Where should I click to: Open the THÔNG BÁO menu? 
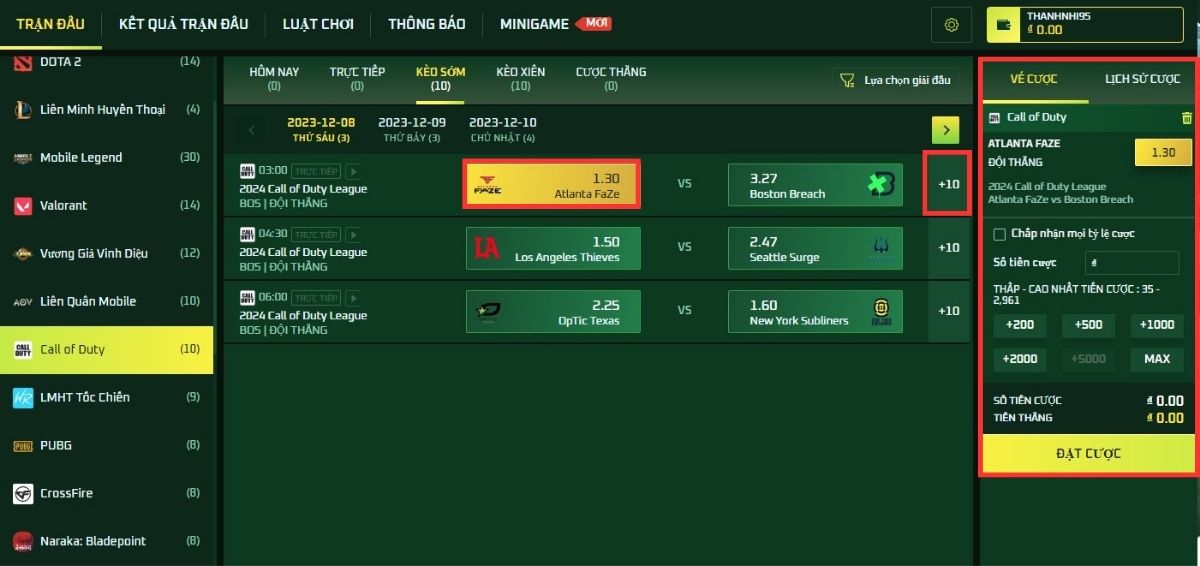point(427,24)
